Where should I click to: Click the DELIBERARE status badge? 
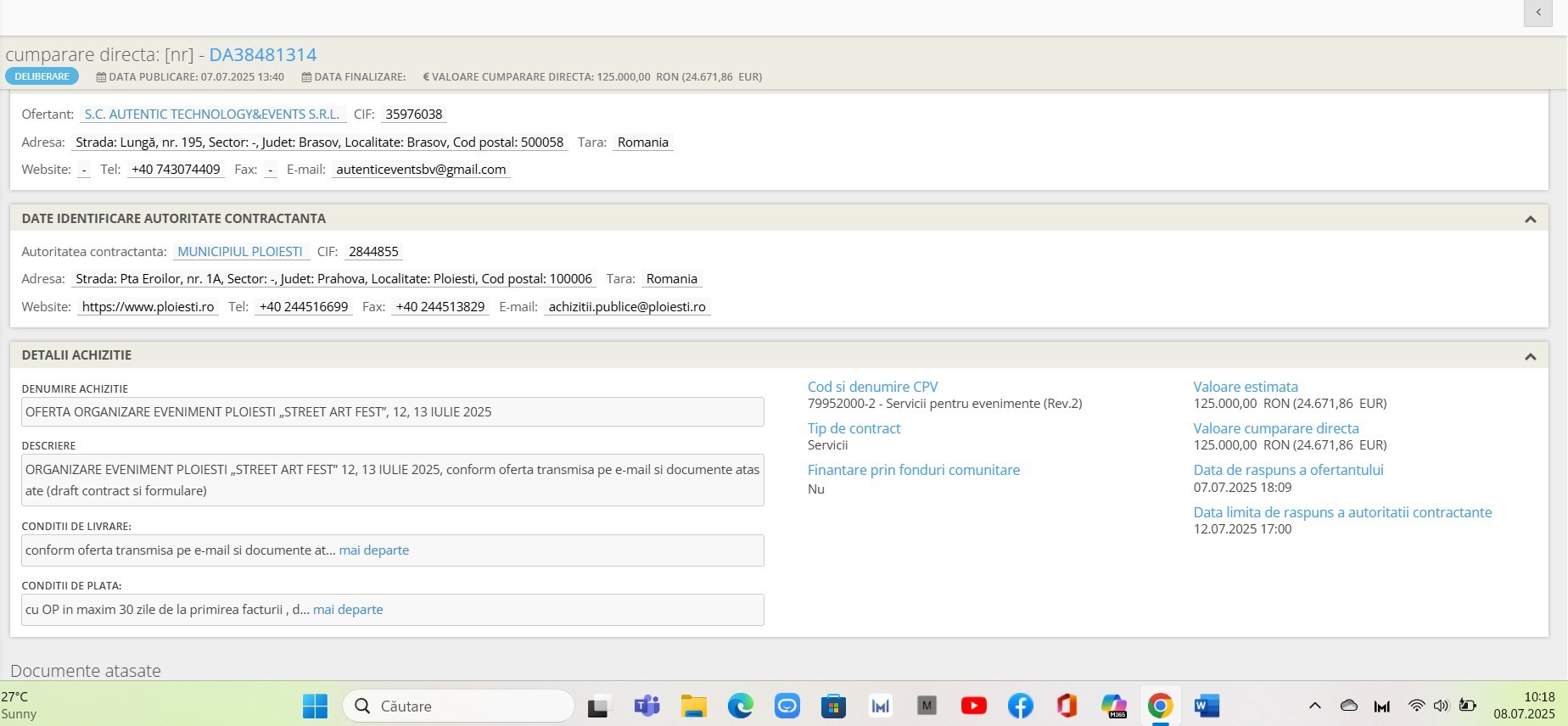[x=42, y=76]
